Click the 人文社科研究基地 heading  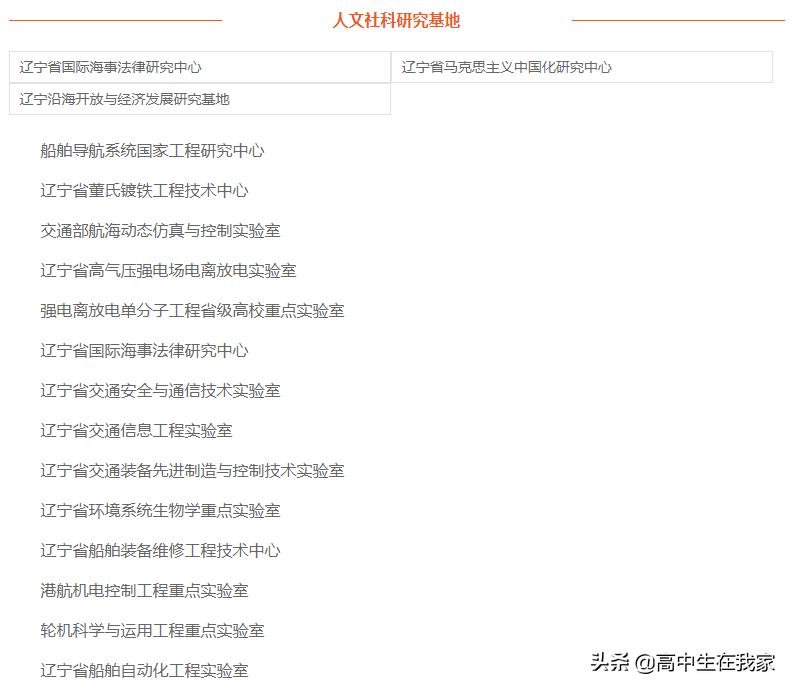396,20
